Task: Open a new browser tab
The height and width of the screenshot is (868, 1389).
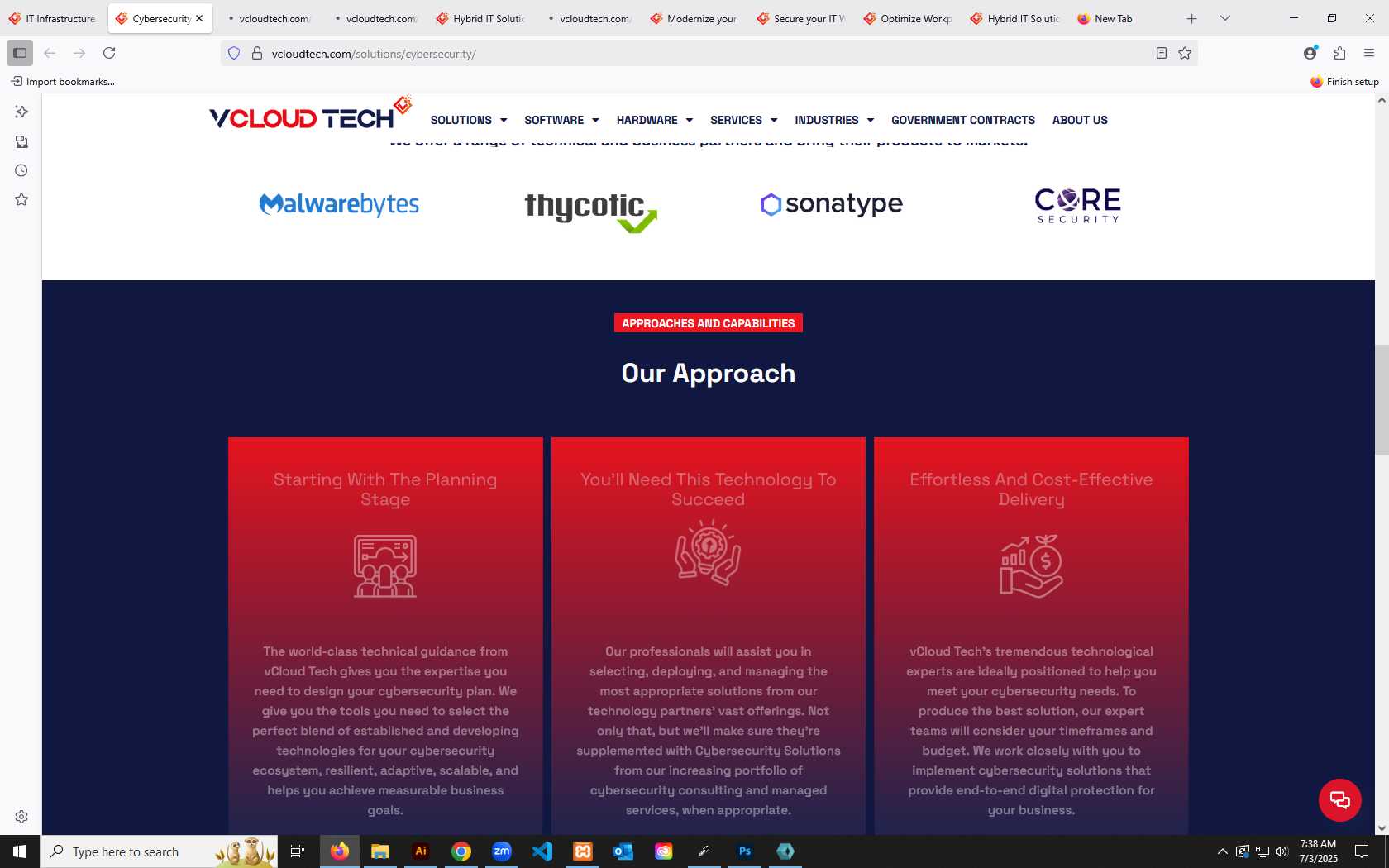Action: point(1191,18)
